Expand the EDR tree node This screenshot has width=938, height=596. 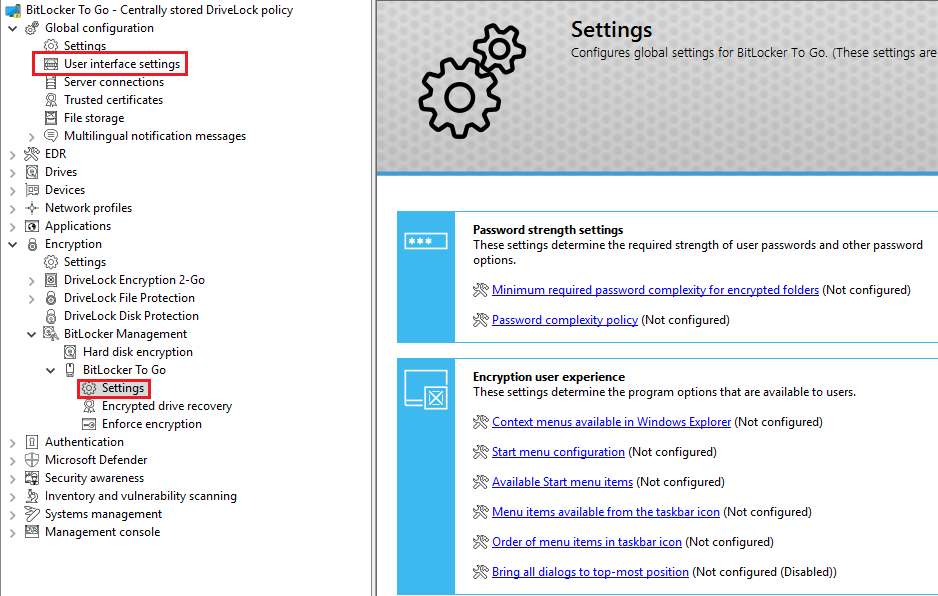13,155
